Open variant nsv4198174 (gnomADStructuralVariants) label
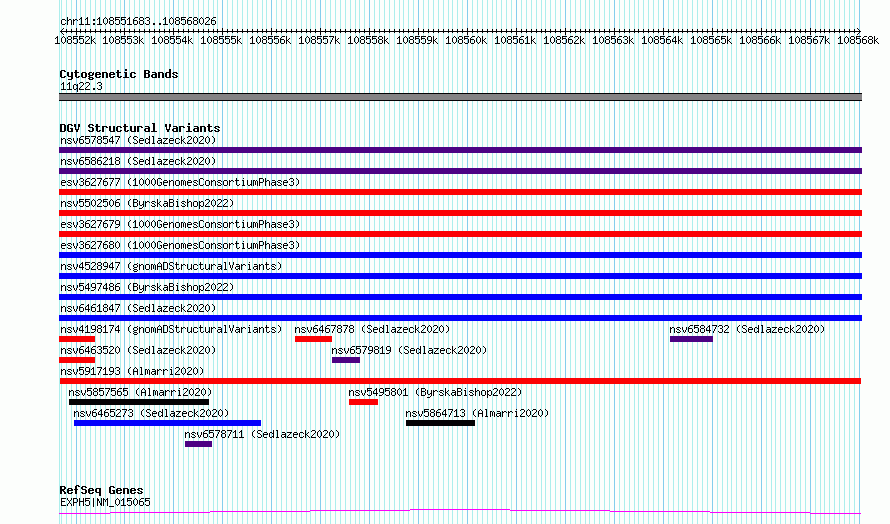The height and width of the screenshot is (524, 890). [171, 329]
